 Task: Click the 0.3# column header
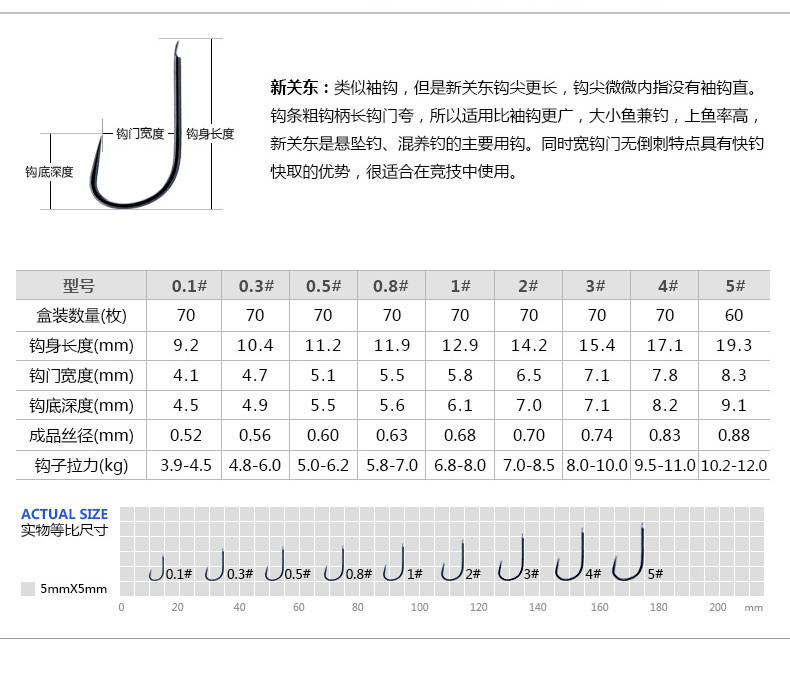tap(256, 286)
